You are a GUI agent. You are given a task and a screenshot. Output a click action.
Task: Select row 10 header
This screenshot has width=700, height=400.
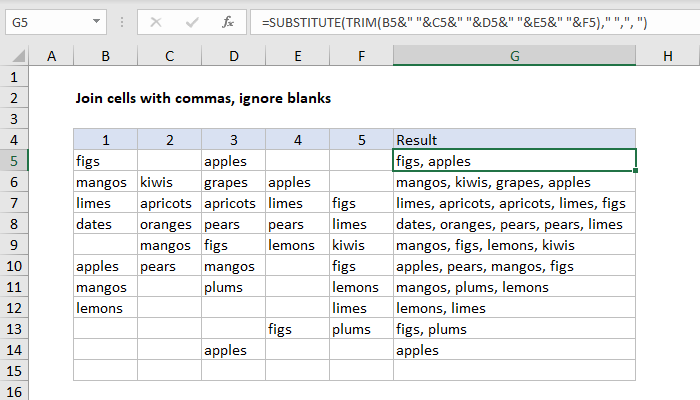click(x=14, y=266)
